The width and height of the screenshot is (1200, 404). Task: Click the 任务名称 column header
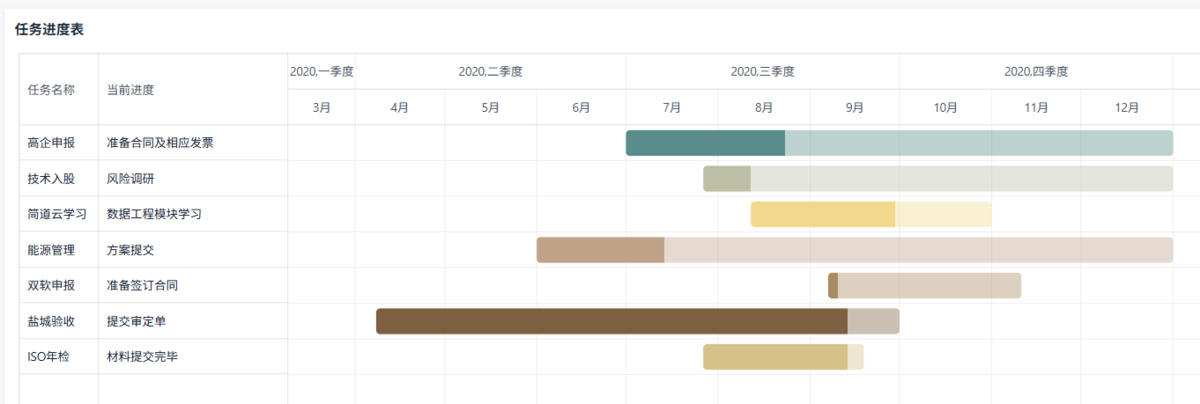[x=51, y=89]
